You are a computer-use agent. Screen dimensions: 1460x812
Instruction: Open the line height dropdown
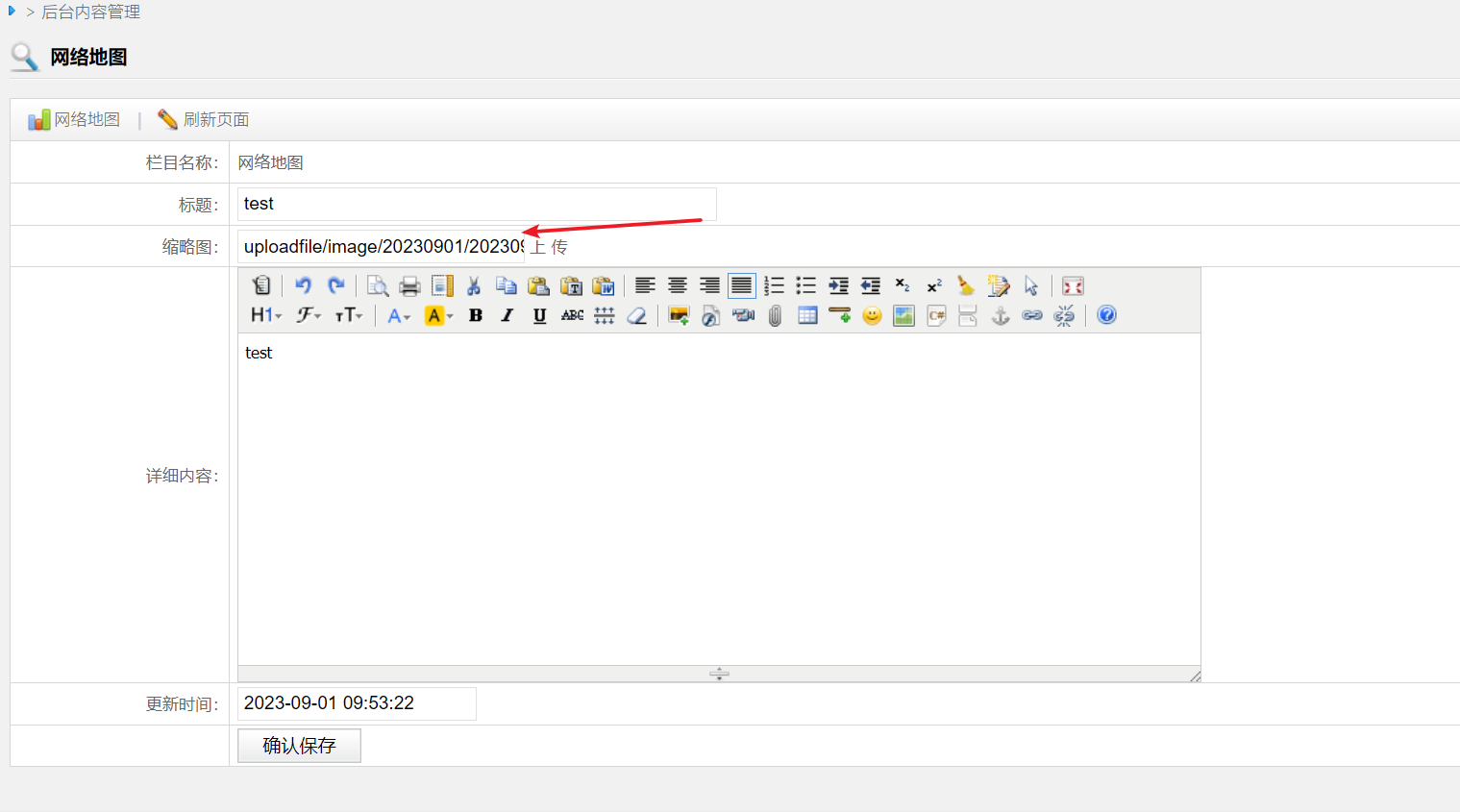[605, 315]
